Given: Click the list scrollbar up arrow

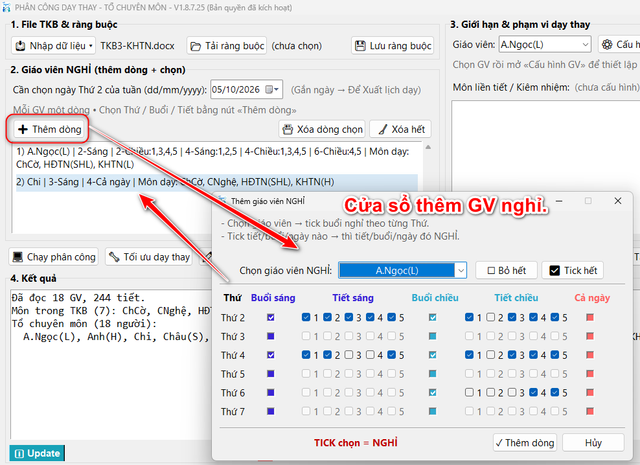Looking at the screenshot, I should (428, 147).
